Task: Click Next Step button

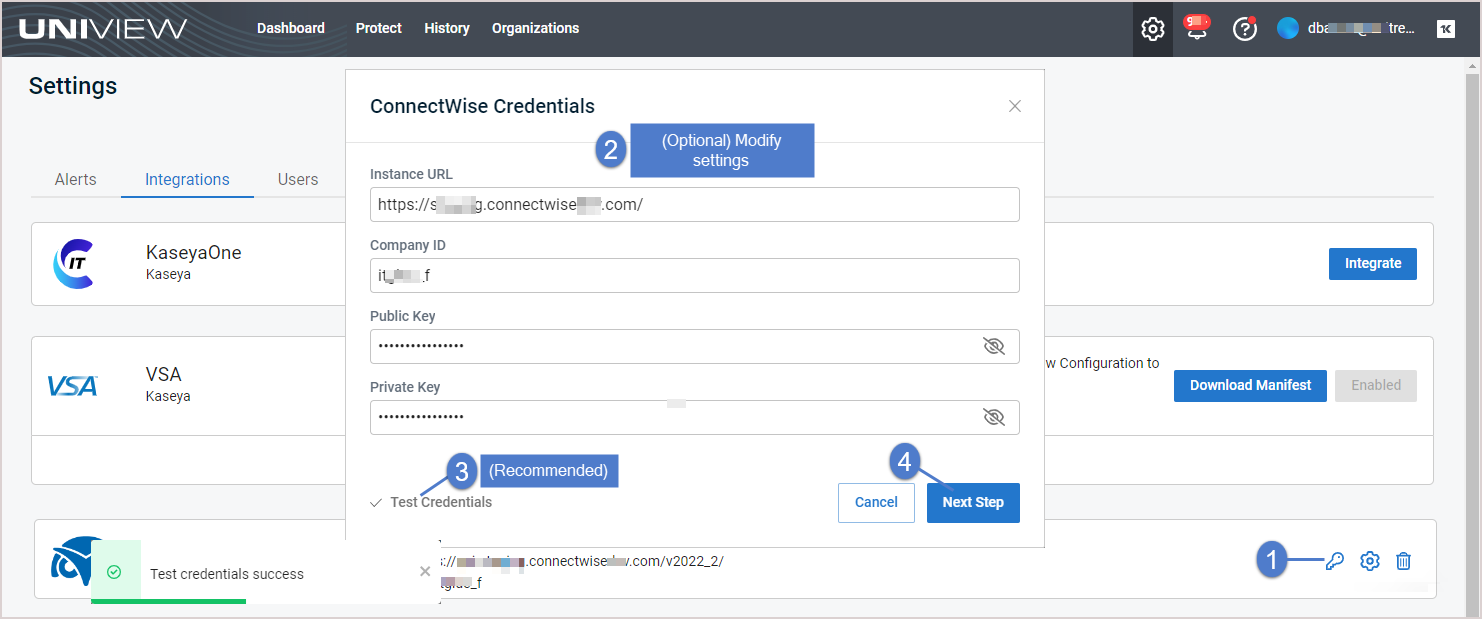Action: 973,502
